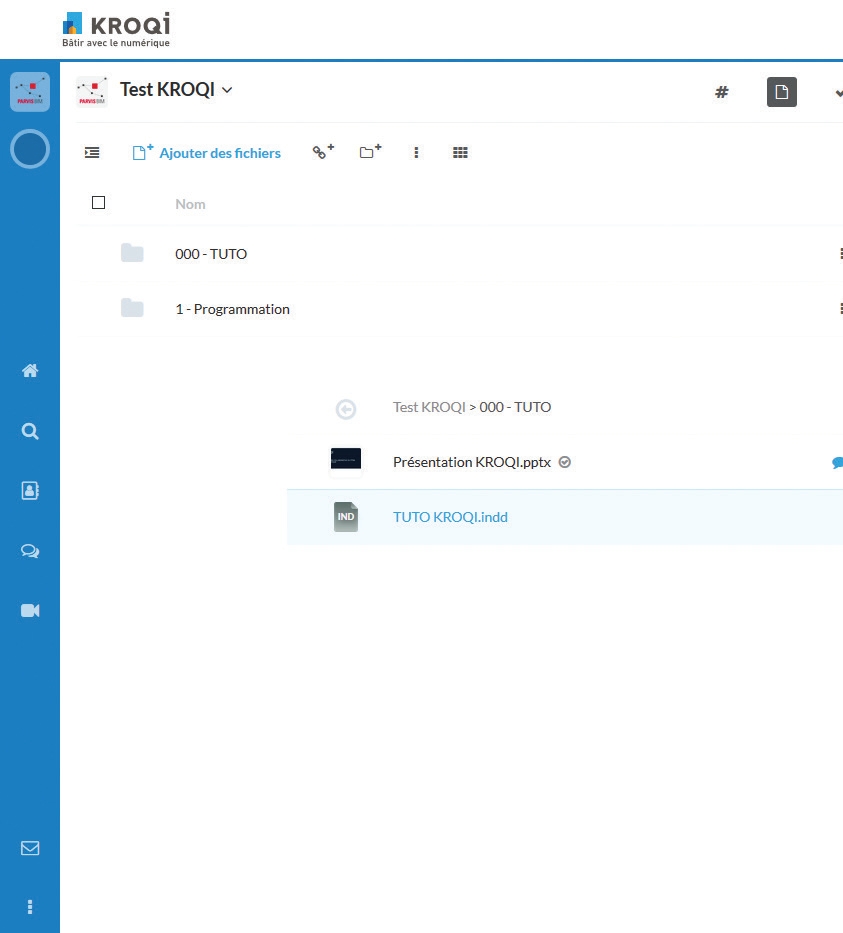Go back using the left arrow circle
This screenshot has height=933, width=843.
(x=345, y=408)
